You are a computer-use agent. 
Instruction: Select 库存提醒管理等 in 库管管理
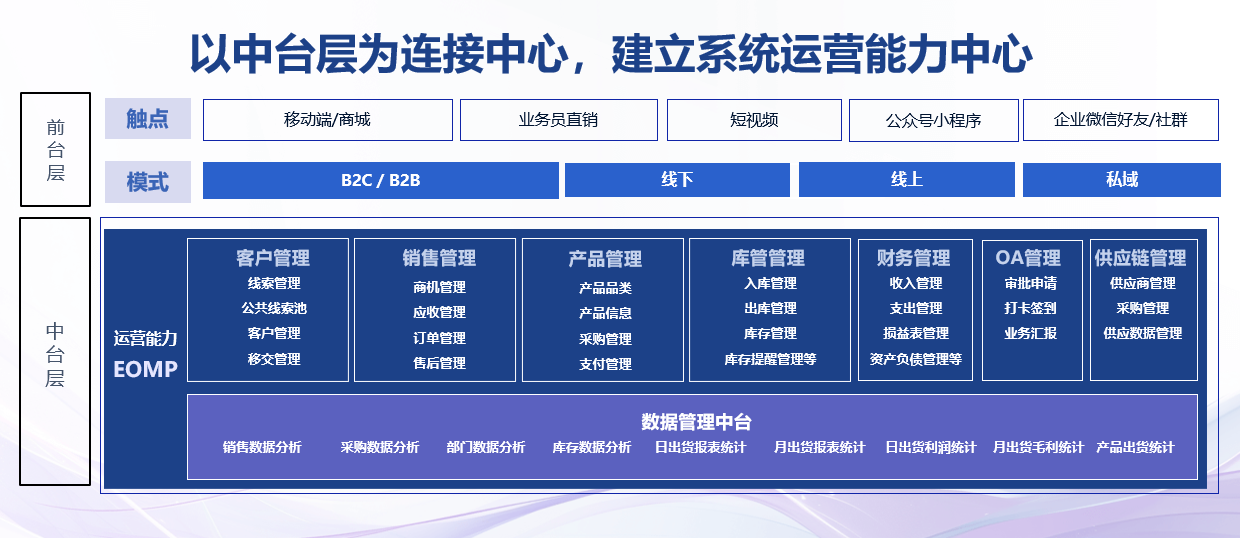click(770, 359)
